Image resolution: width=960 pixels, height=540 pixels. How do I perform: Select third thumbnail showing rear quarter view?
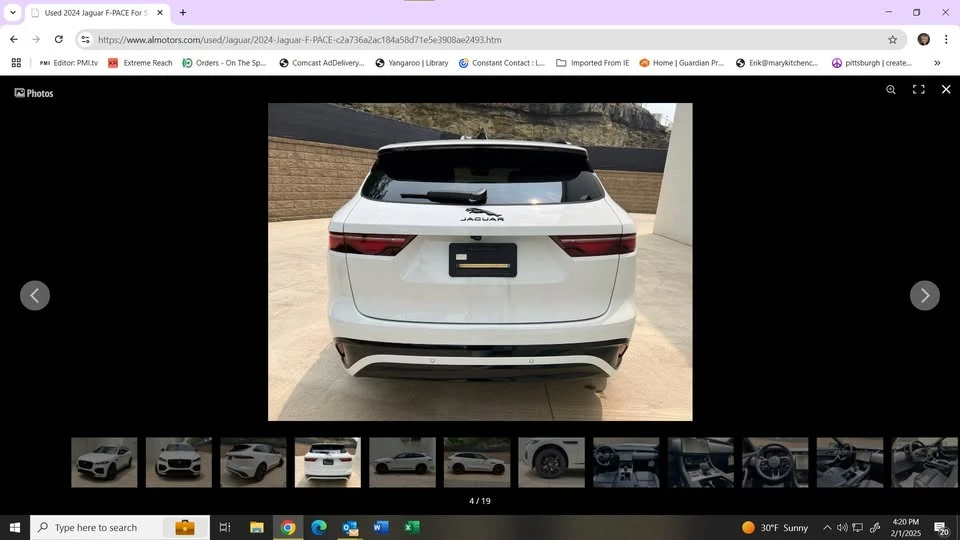(253, 462)
